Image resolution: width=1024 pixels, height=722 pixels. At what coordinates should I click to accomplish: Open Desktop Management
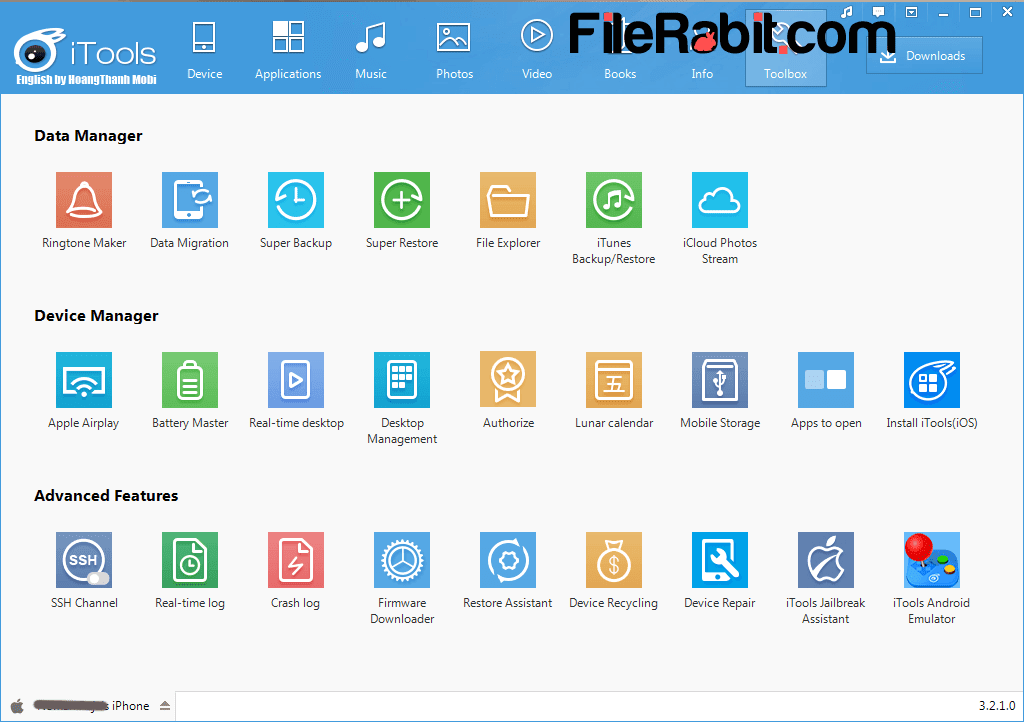pos(402,380)
